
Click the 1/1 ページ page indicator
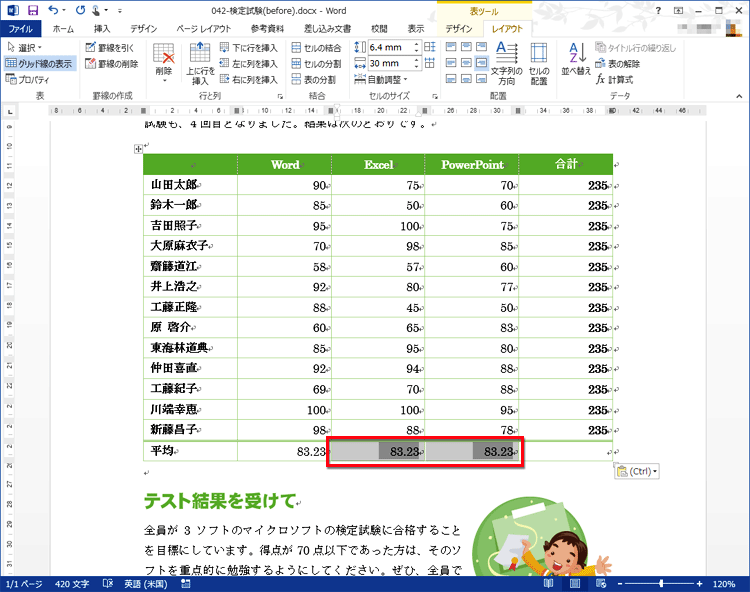[24, 583]
